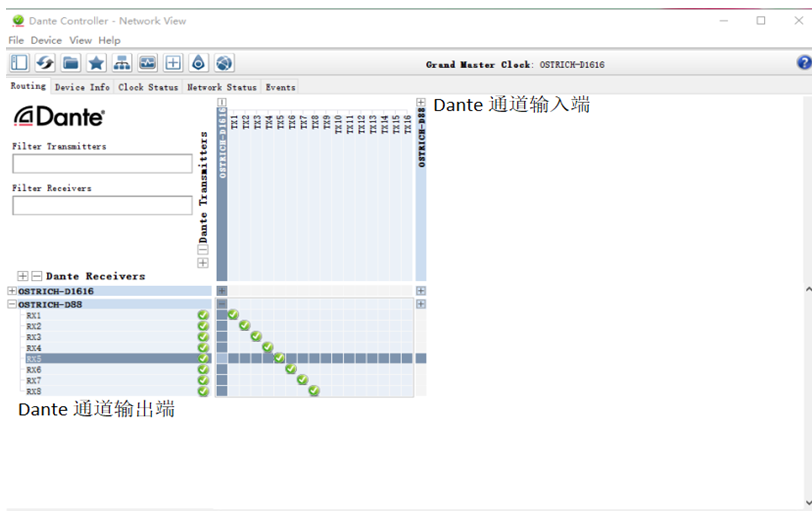Expand all Dante Receivers with plus box

[x=23, y=276]
